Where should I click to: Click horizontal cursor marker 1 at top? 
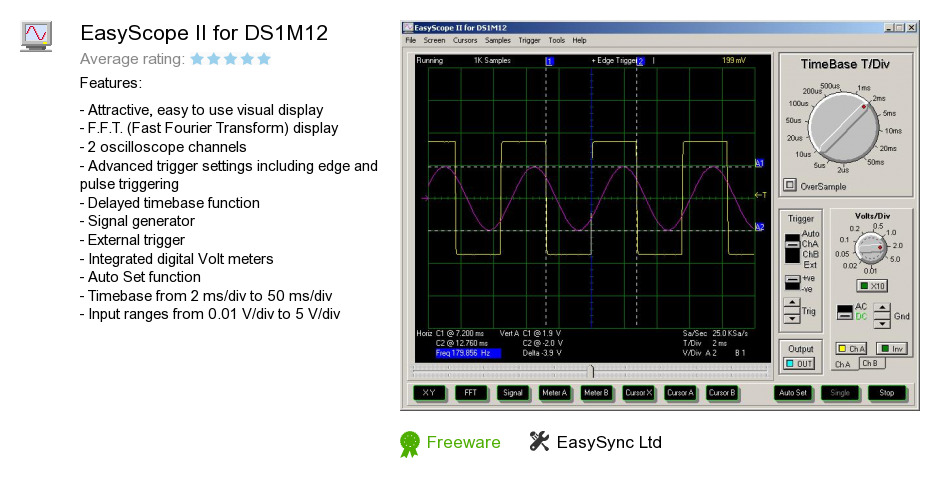549,61
